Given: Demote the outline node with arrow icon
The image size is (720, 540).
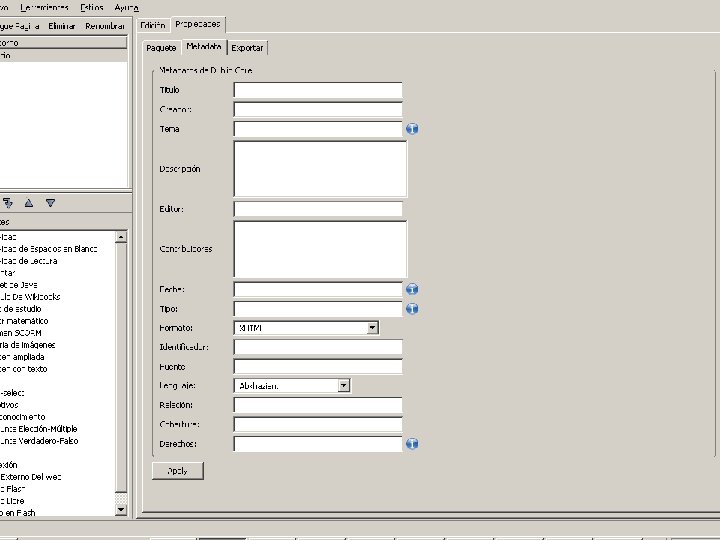Looking at the screenshot, I should coord(8,202).
